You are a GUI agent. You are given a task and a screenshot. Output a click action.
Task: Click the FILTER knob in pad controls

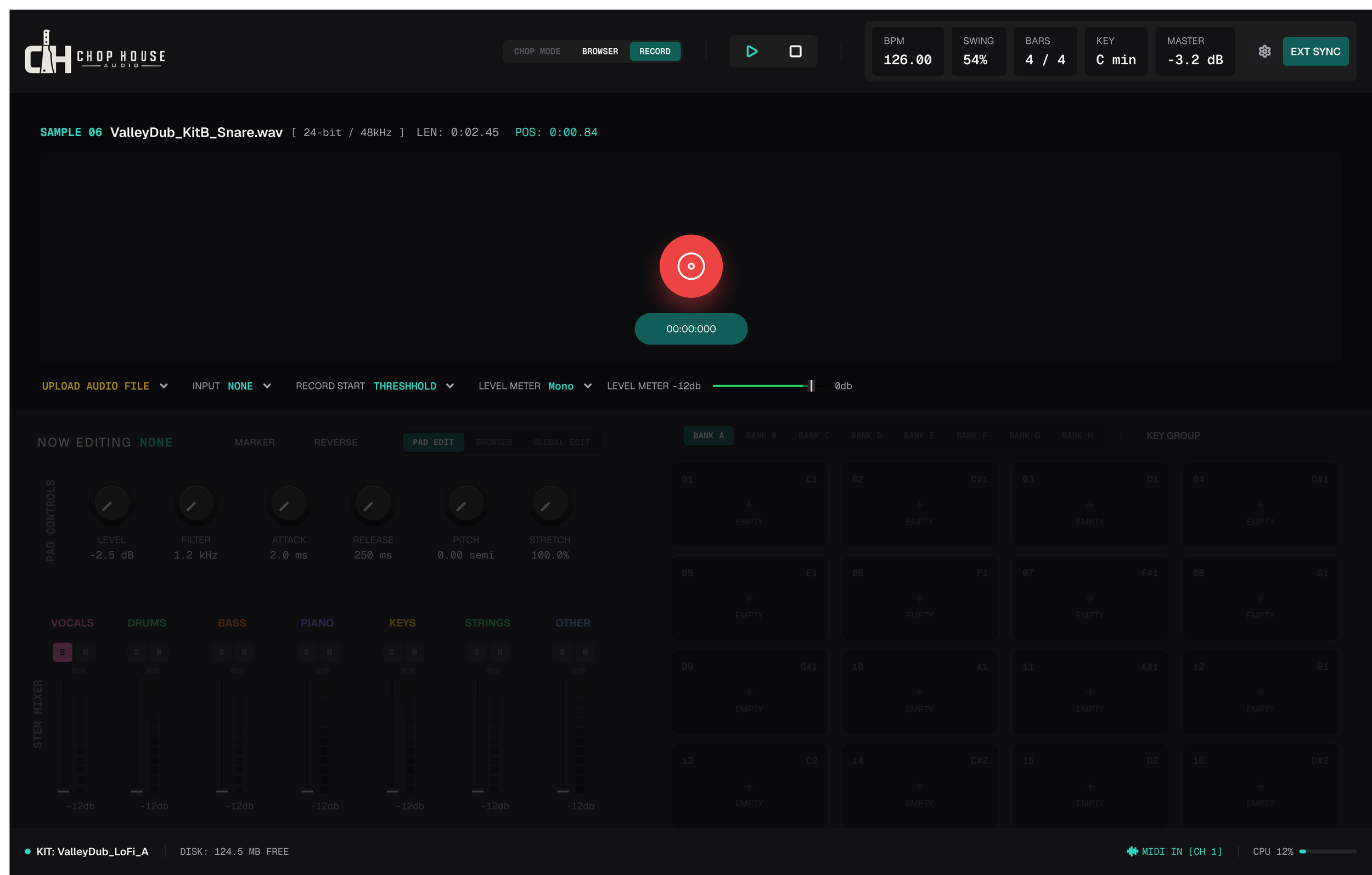[196, 504]
